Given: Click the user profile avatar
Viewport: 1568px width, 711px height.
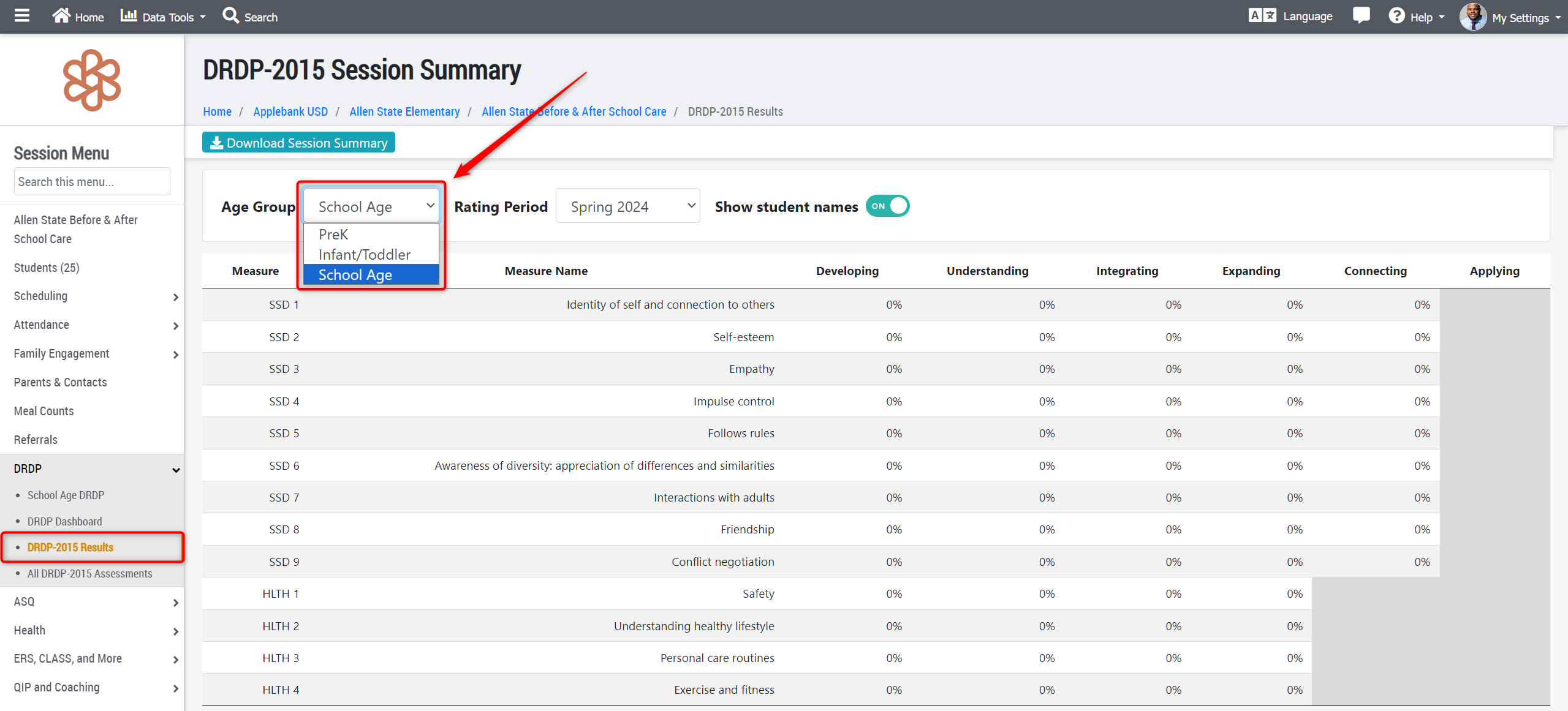Looking at the screenshot, I should point(1472,17).
